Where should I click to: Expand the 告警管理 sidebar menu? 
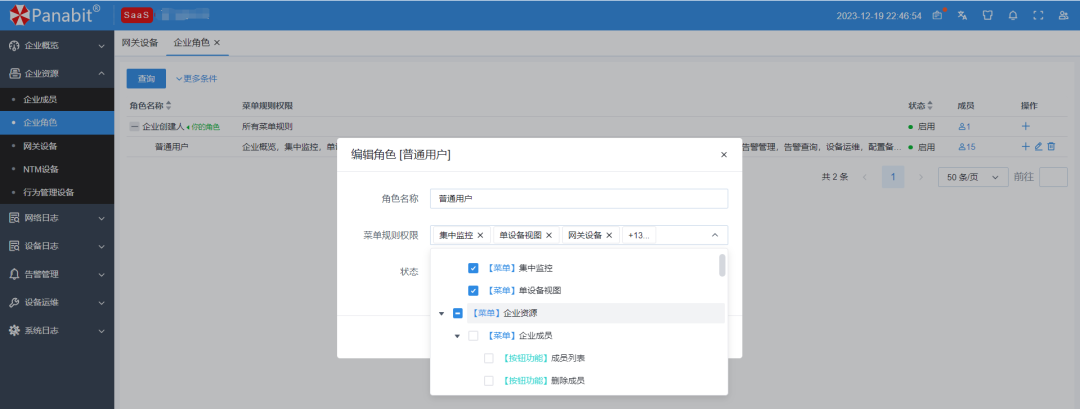pos(102,274)
